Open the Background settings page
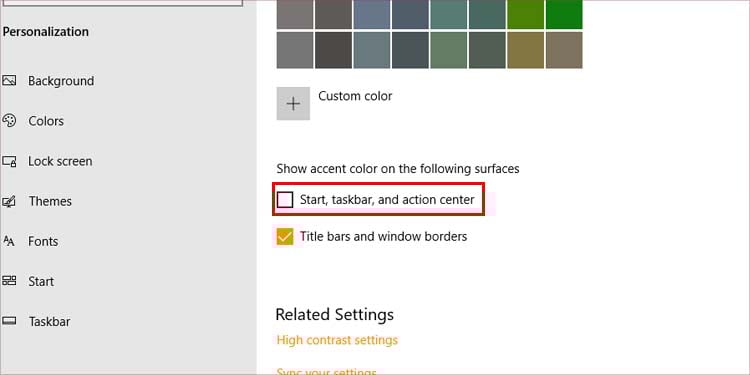This screenshot has width=750, height=375. click(61, 81)
